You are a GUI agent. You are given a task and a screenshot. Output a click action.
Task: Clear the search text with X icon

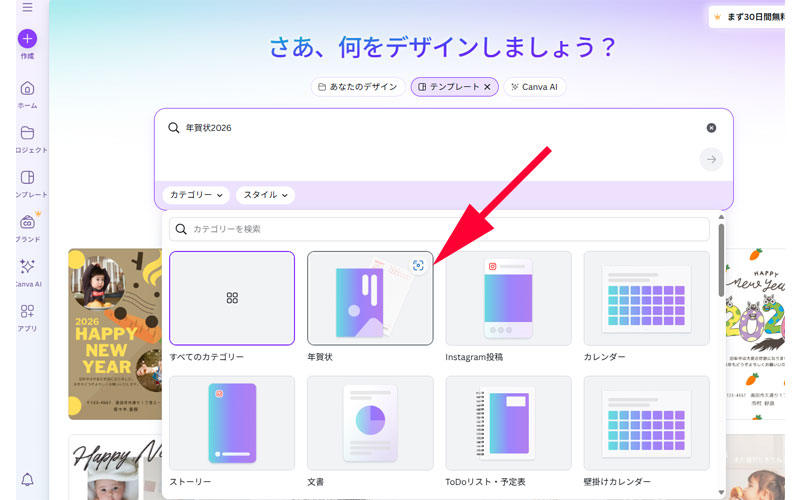711,128
